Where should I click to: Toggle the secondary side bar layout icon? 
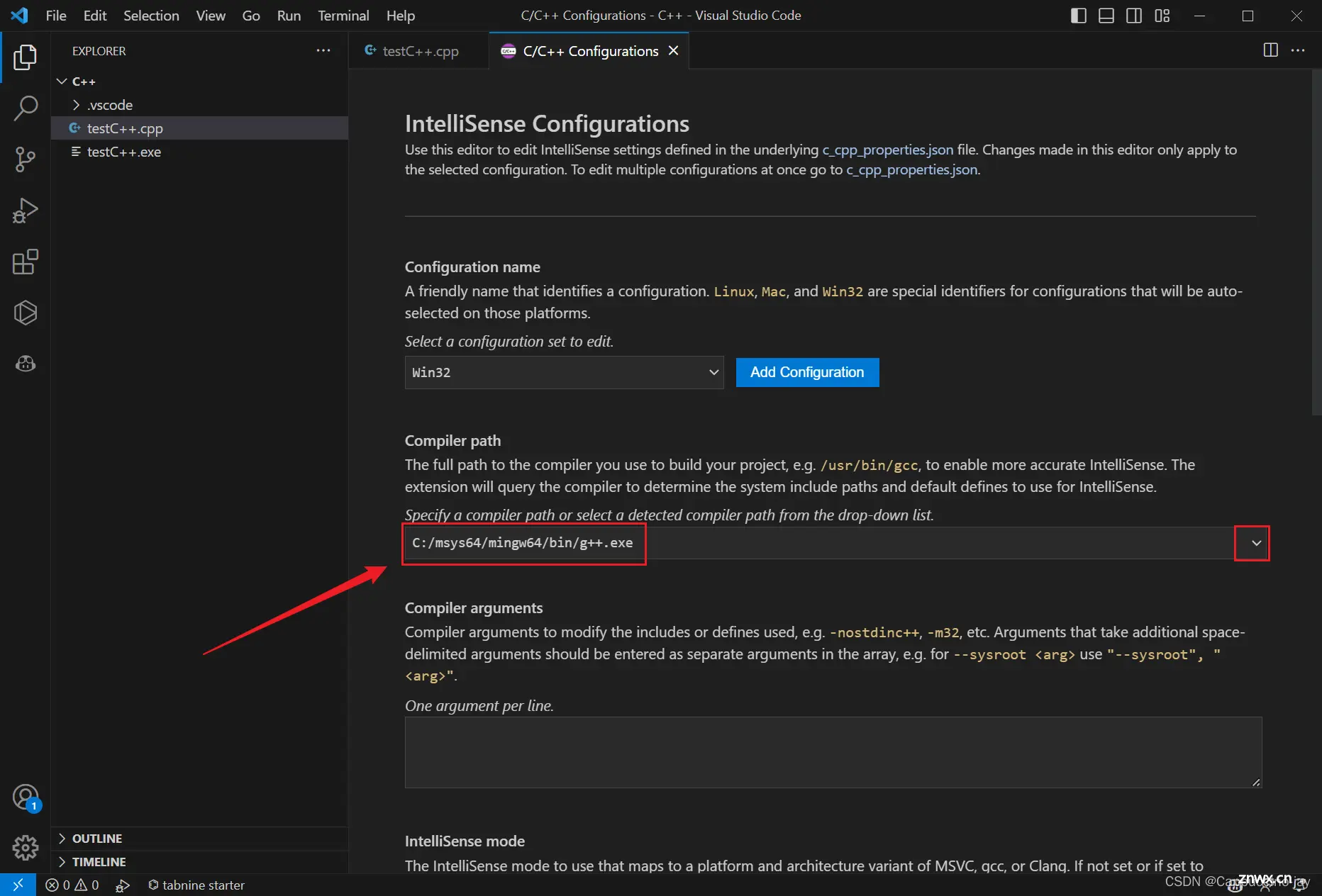(1134, 16)
